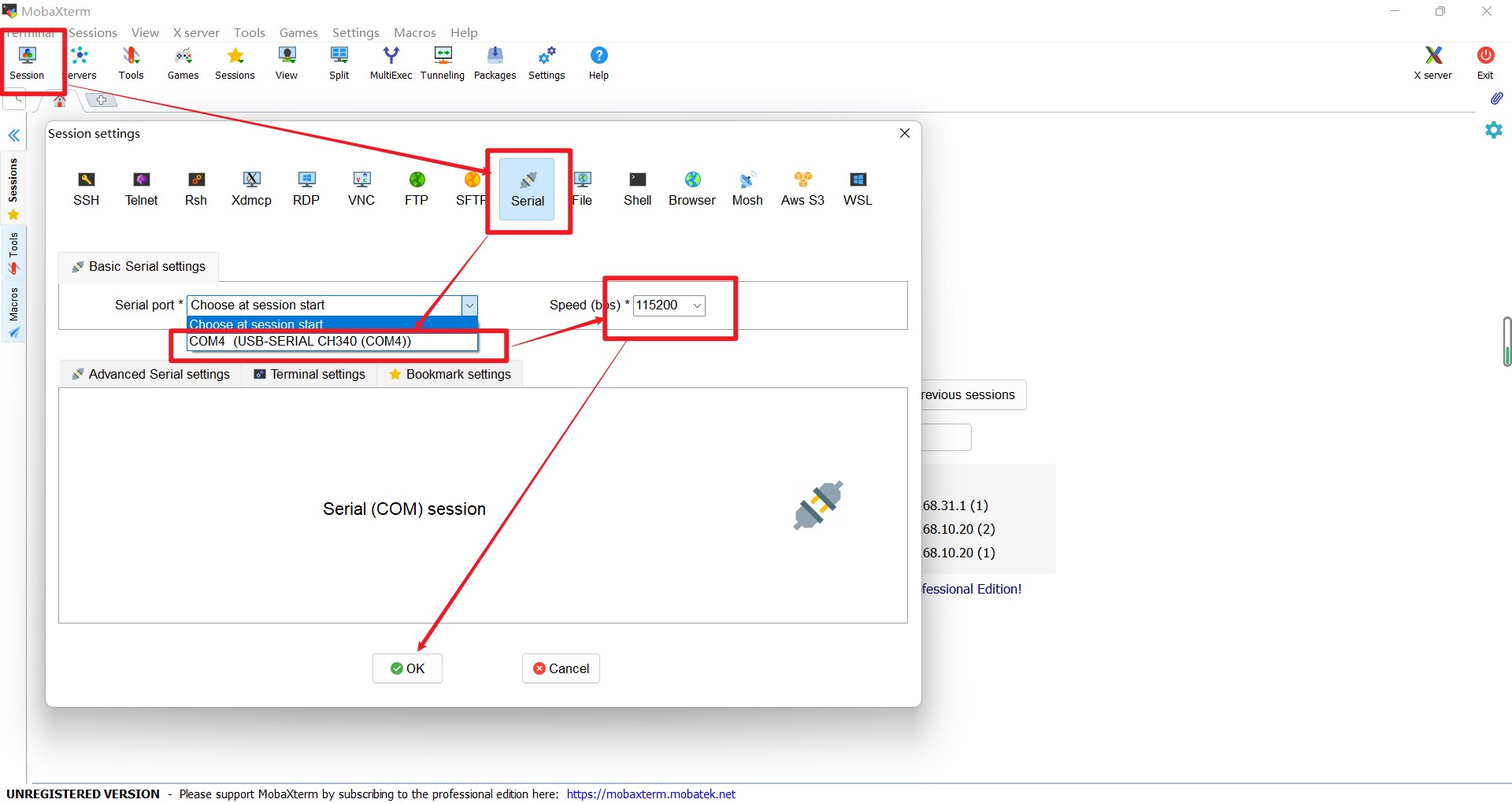Switch to Basic Serial settings tab
The image size is (1512, 803).
coord(139,267)
